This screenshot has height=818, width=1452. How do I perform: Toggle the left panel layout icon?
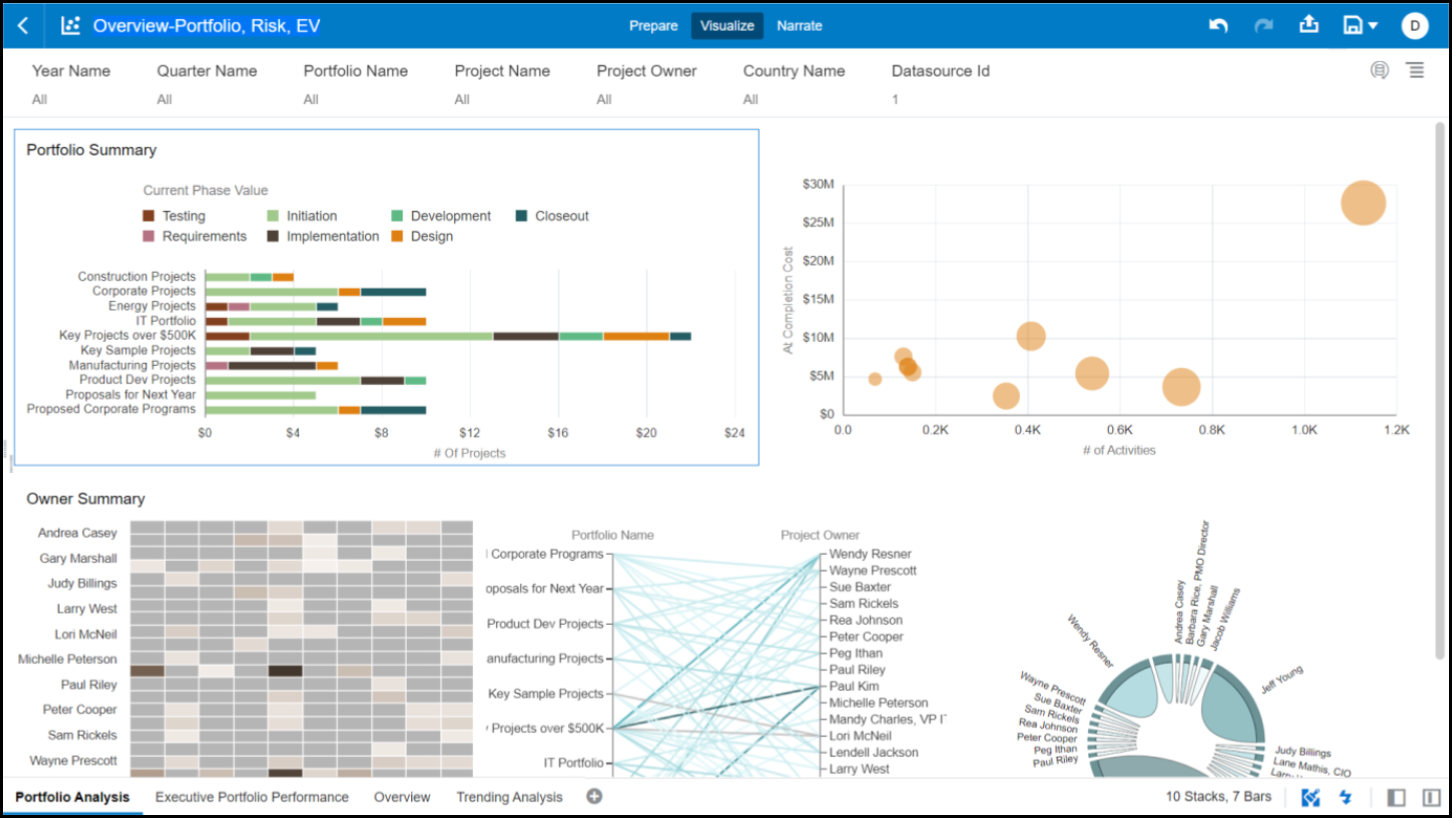(x=1397, y=797)
